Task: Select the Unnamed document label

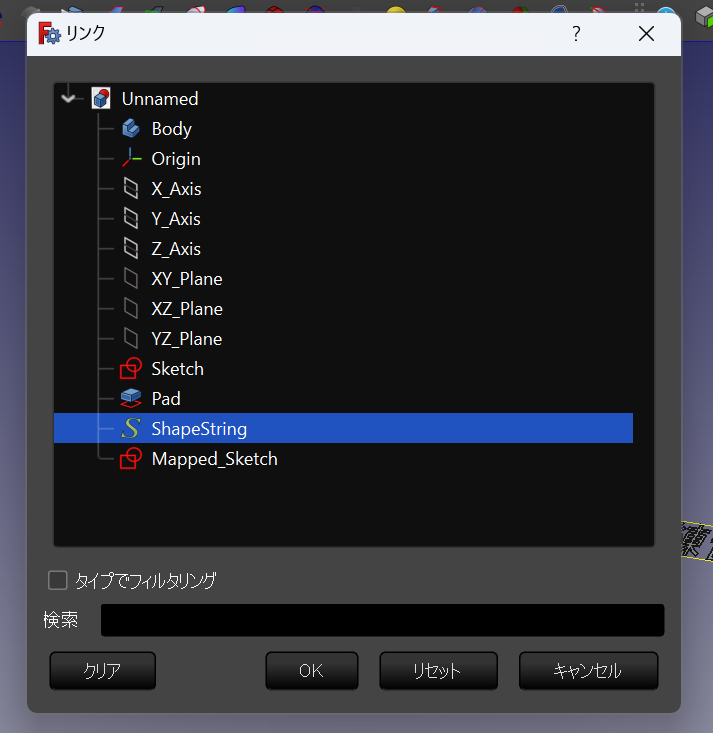Action: coord(160,99)
